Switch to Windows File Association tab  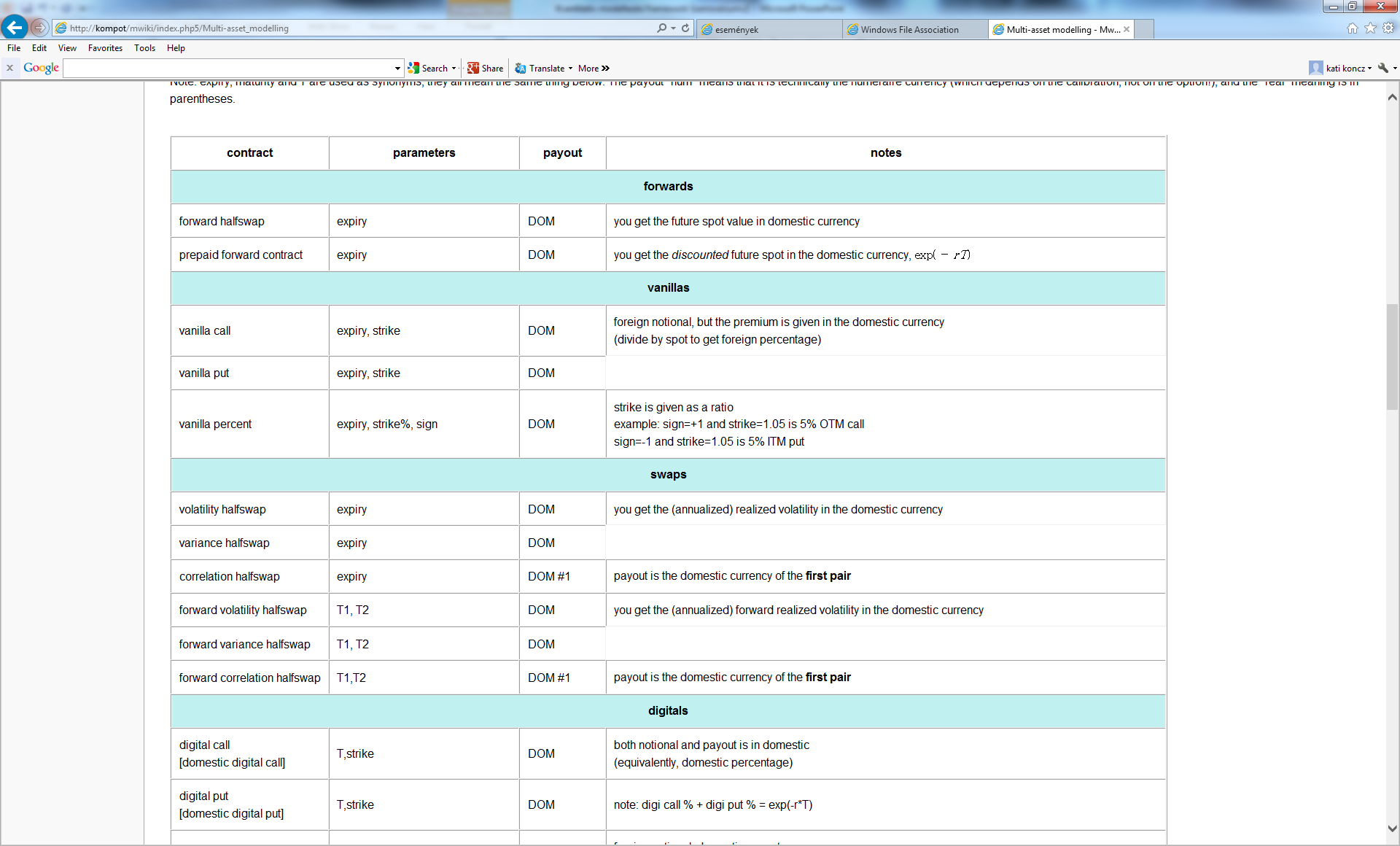pyautogui.click(x=915, y=29)
